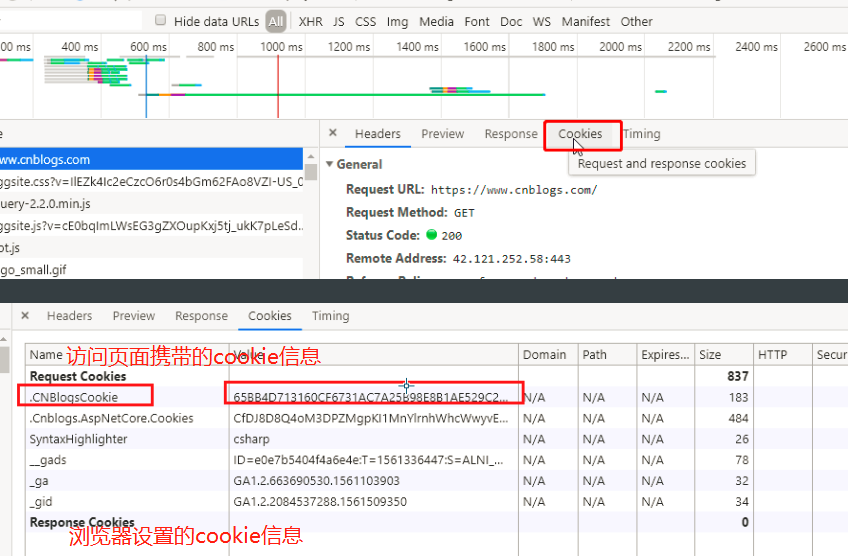Filter requests by Font
848x556 pixels.
476,22
